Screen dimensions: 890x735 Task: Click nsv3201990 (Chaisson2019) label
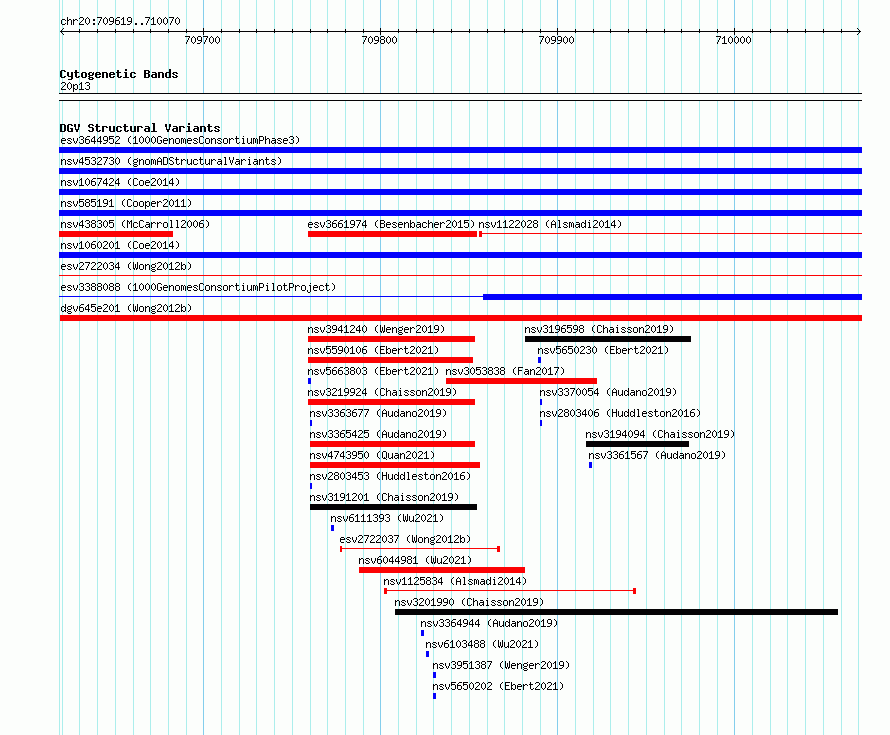click(x=469, y=602)
